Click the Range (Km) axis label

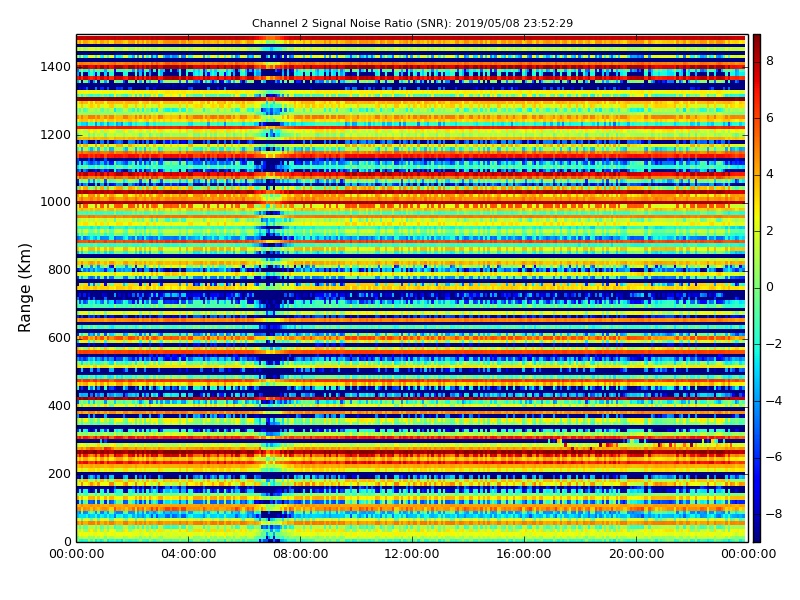(x=24, y=288)
